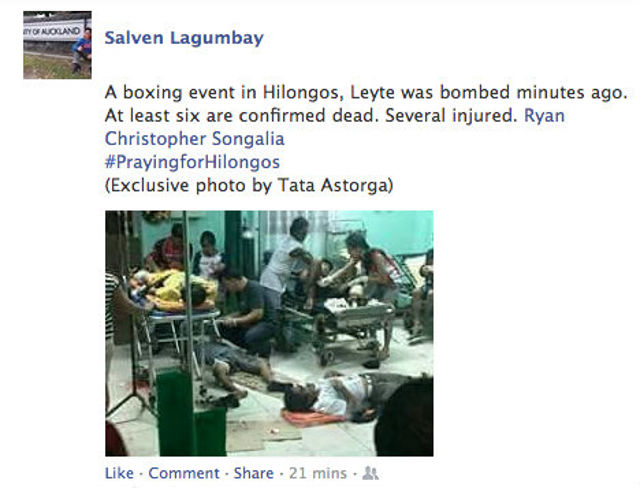The image size is (640, 488).
Task: Share the post
Action: click(x=253, y=473)
